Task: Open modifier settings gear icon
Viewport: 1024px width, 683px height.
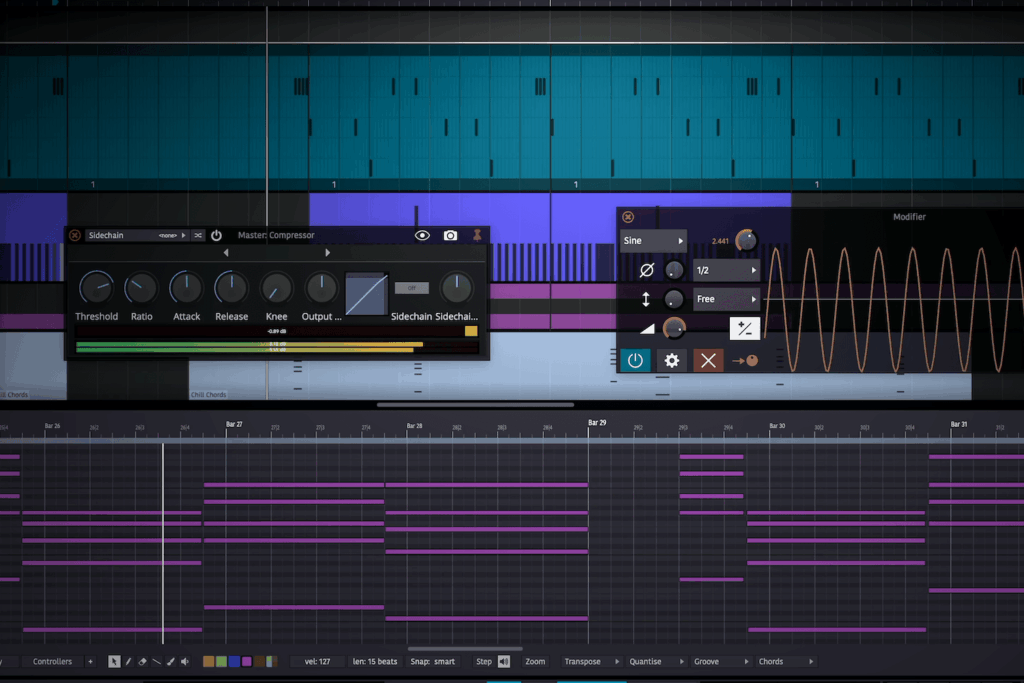Action: pos(672,360)
